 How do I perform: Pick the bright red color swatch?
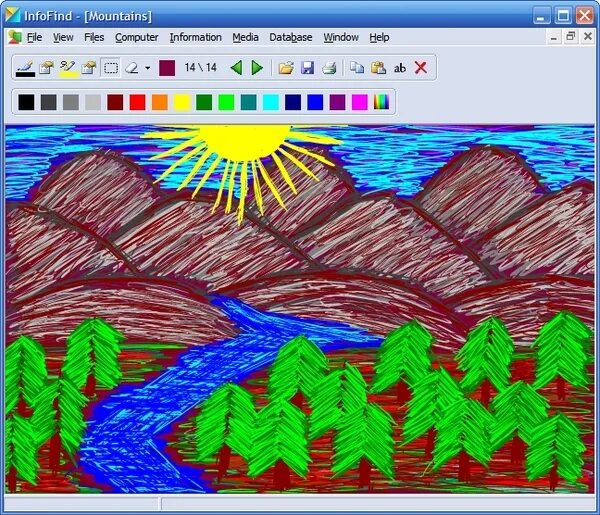tap(137, 102)
